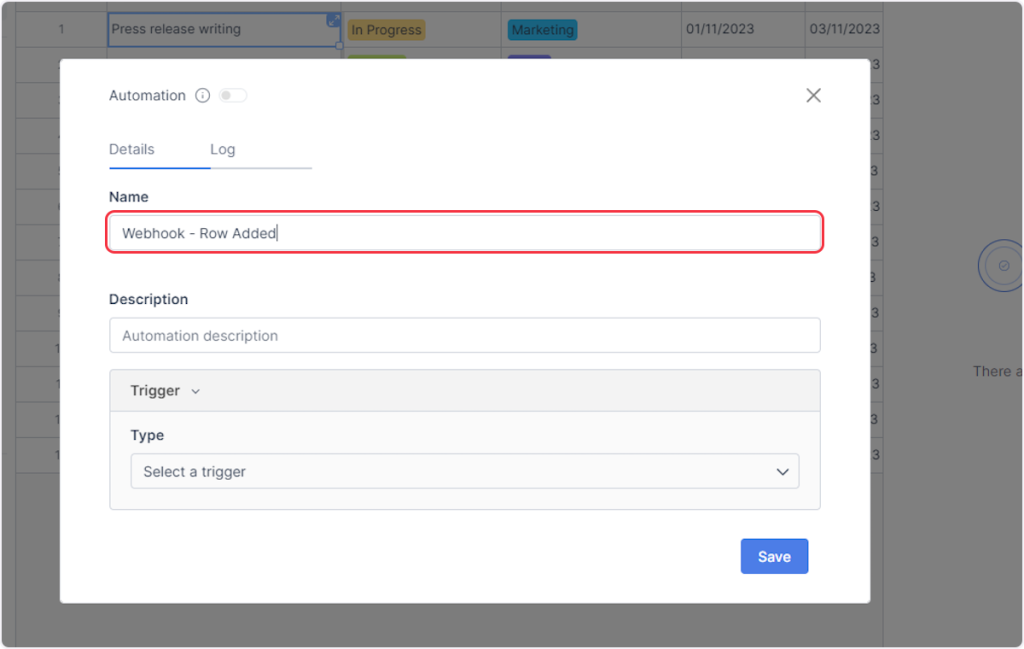Click the expand icon on Press release cell
Viewport: 1024px width, 649px height.
(333, 21)
